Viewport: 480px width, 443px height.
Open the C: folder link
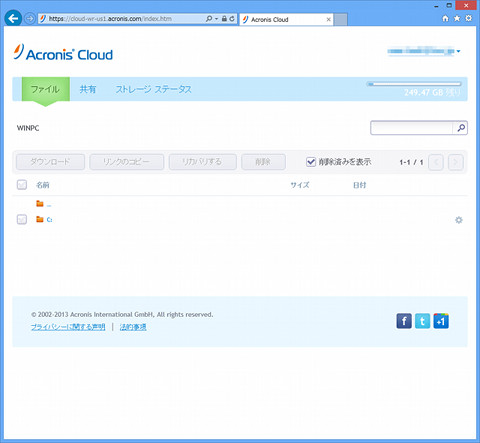pyautogui.click(x=49, y=220)
